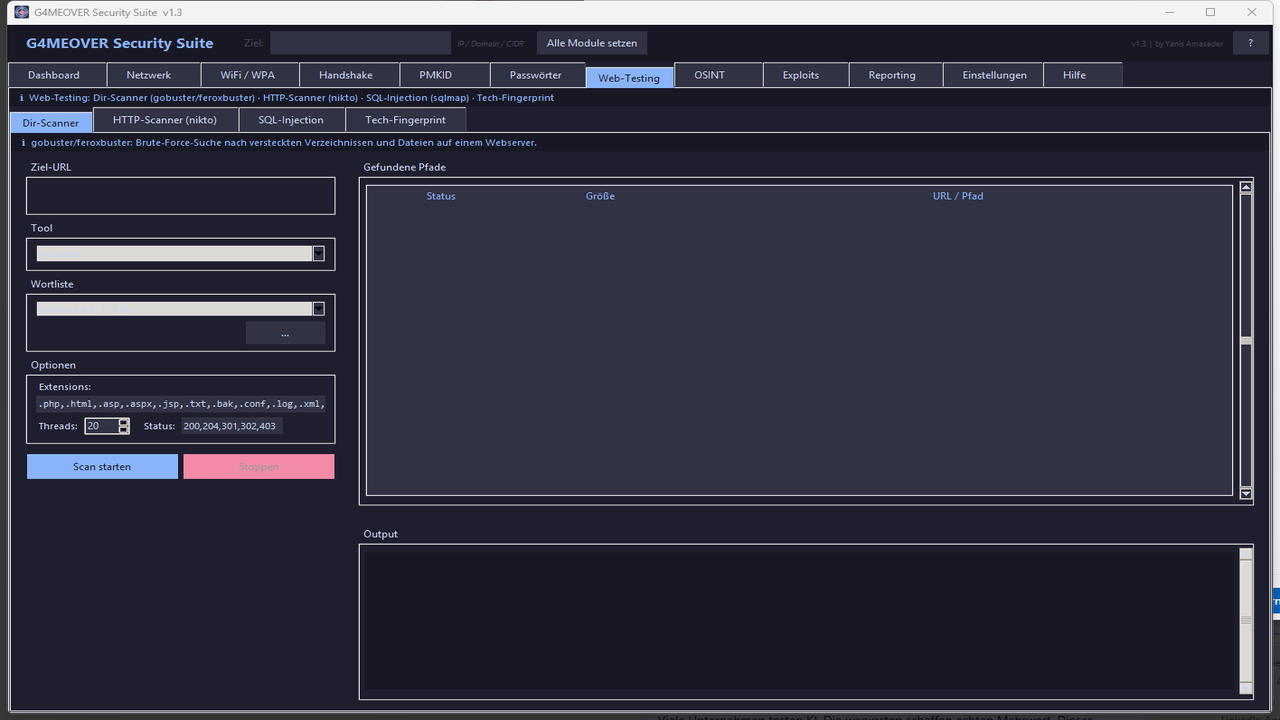Minimize the G4MEOVER window

[1169, 12]
